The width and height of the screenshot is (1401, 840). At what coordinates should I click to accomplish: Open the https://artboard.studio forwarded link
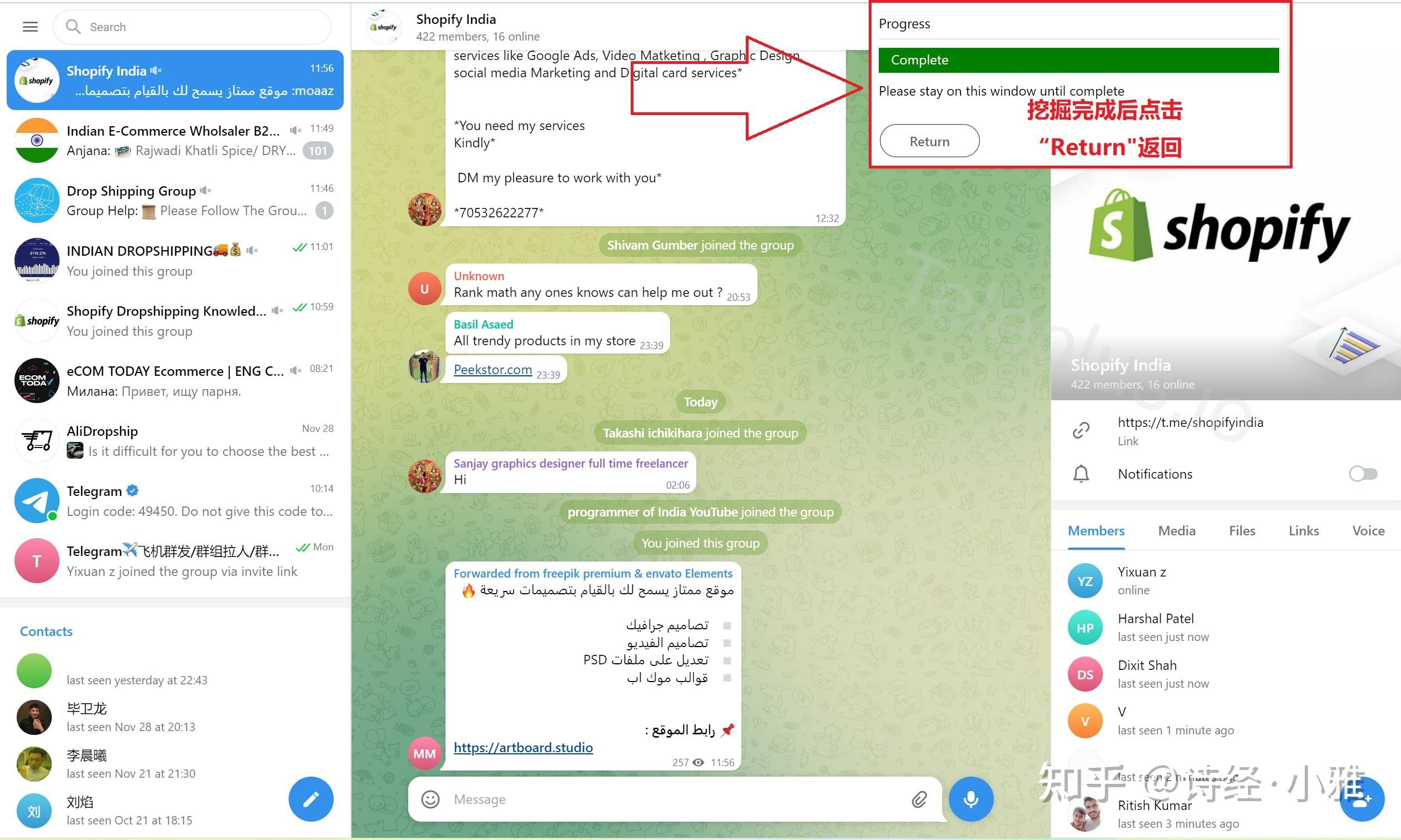523,746
